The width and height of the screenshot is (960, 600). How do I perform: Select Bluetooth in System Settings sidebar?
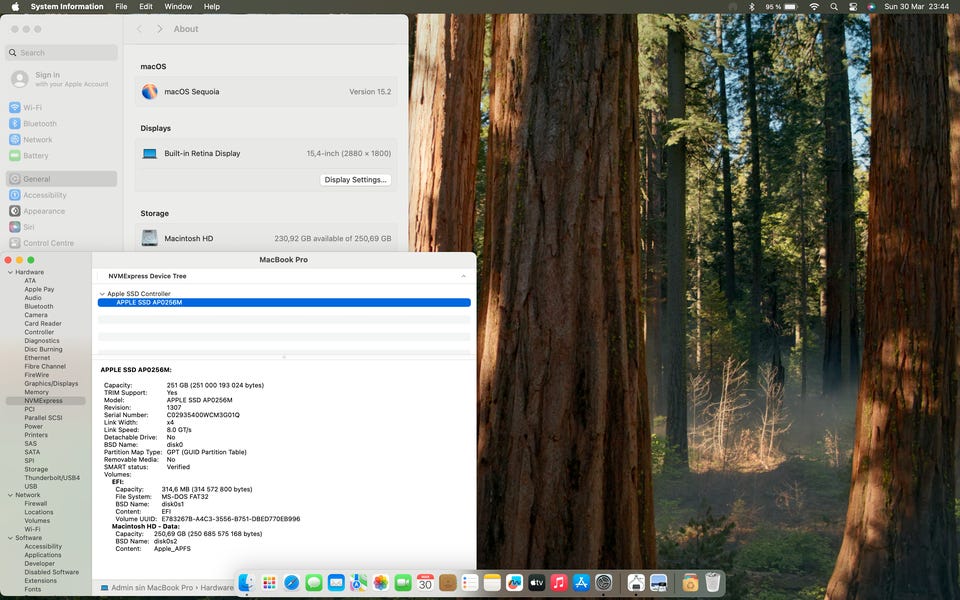click(40, 124)
